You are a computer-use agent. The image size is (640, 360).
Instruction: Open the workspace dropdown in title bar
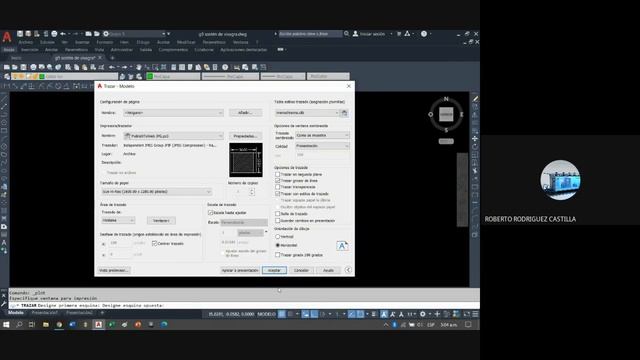click(138, 34)
